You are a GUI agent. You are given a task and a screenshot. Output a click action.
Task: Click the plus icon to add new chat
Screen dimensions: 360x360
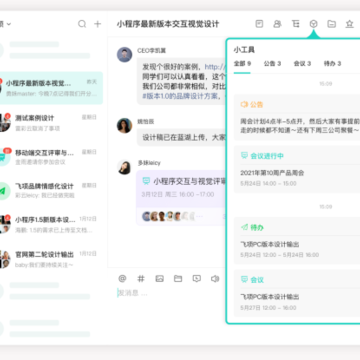click(97, 24)
